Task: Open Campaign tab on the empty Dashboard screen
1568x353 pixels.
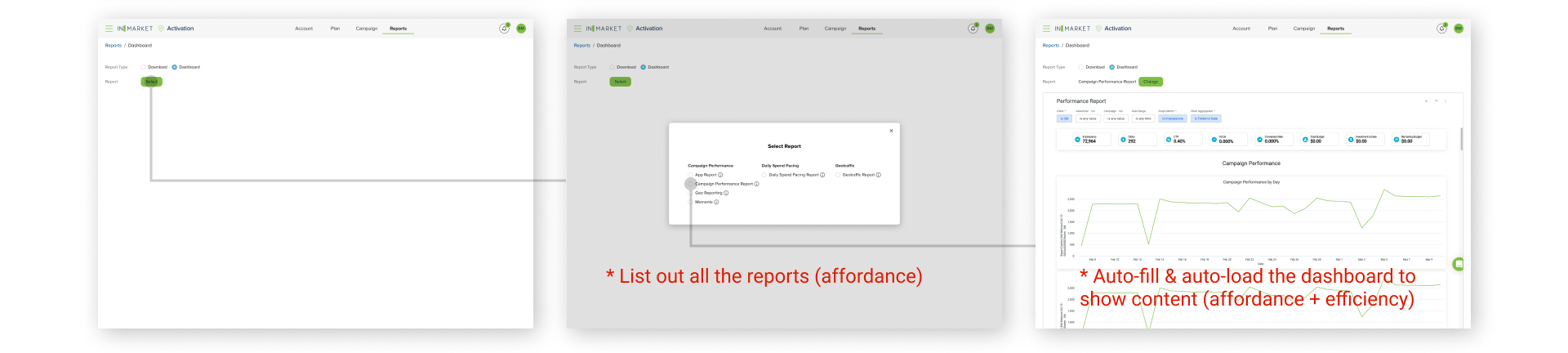Action: click(x=367, y=29)
